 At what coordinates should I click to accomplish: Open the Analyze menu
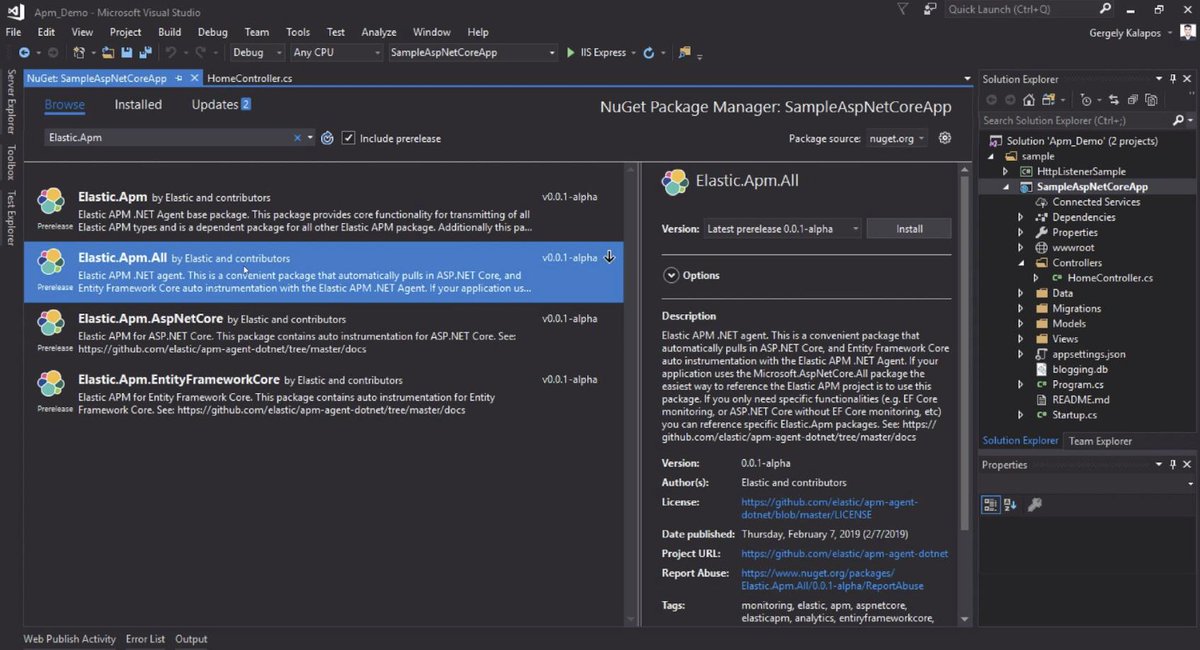379,31
